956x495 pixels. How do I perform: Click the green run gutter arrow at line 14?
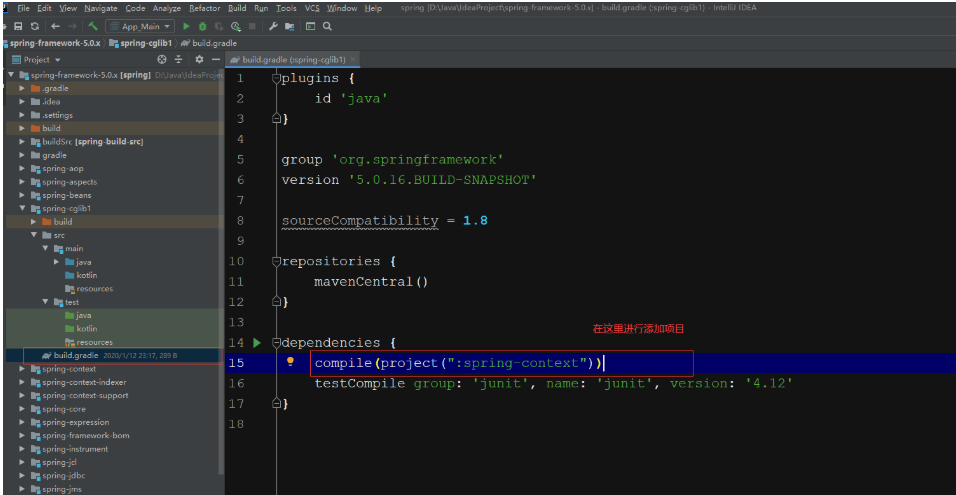click(257, 343)
